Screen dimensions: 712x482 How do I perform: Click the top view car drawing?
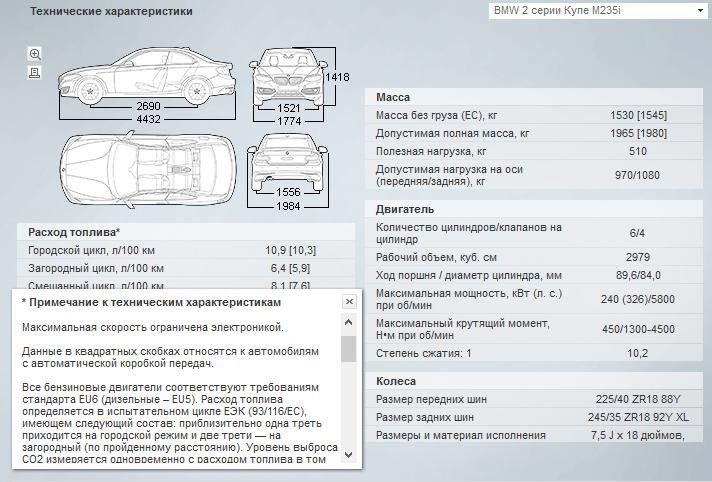coord(148,169)
